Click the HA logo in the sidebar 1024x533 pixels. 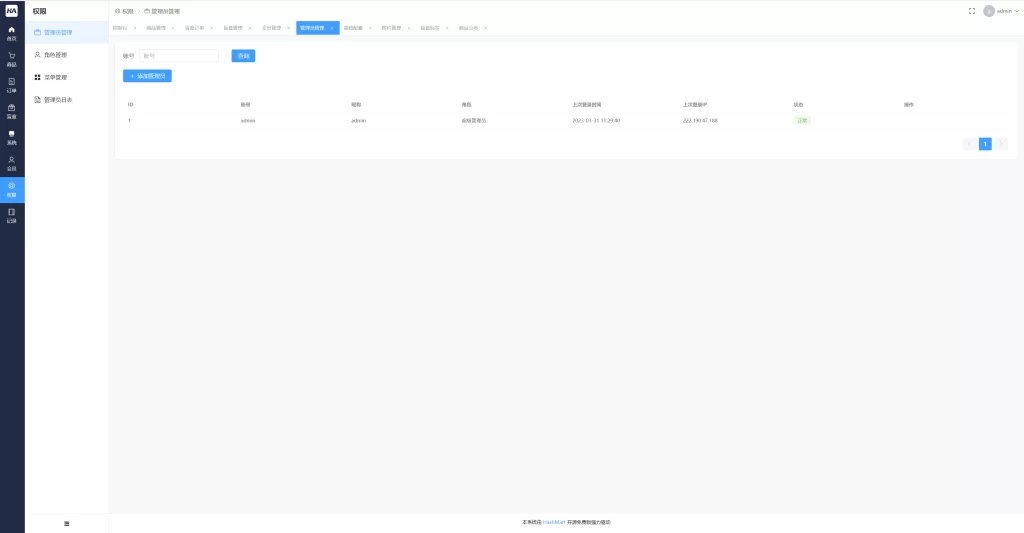12,10
